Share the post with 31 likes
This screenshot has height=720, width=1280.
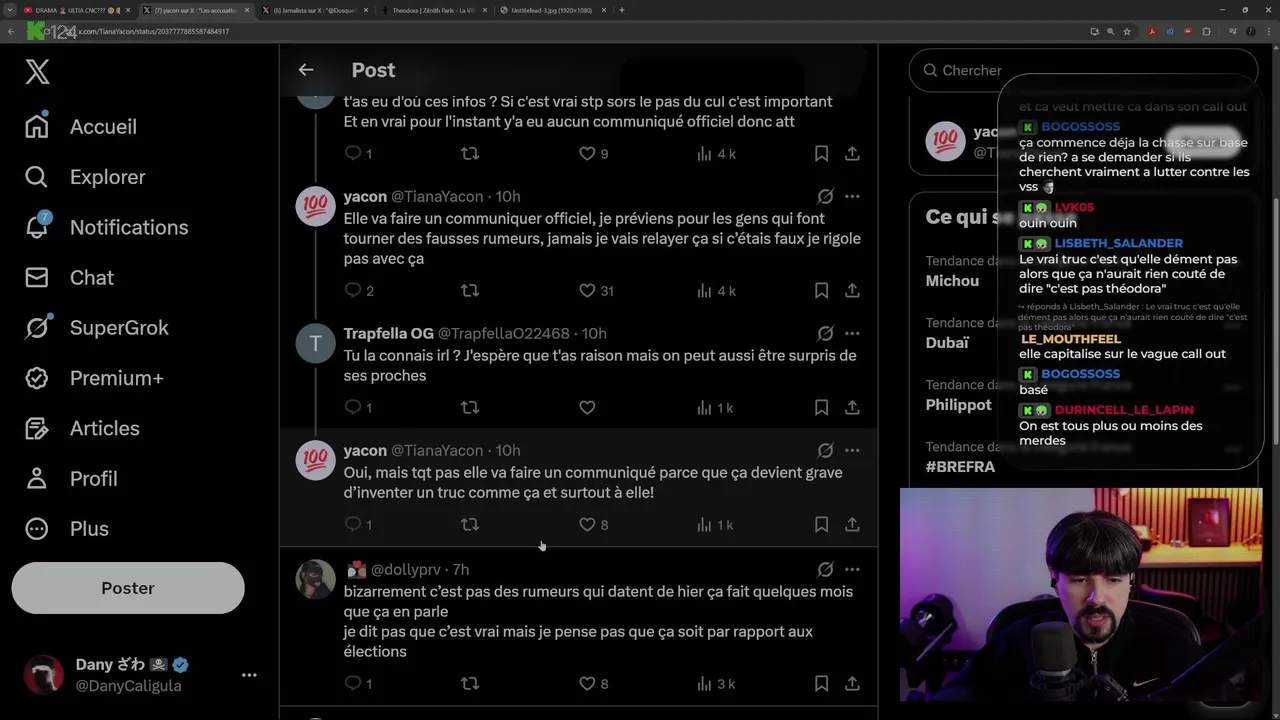pos(852,290)
